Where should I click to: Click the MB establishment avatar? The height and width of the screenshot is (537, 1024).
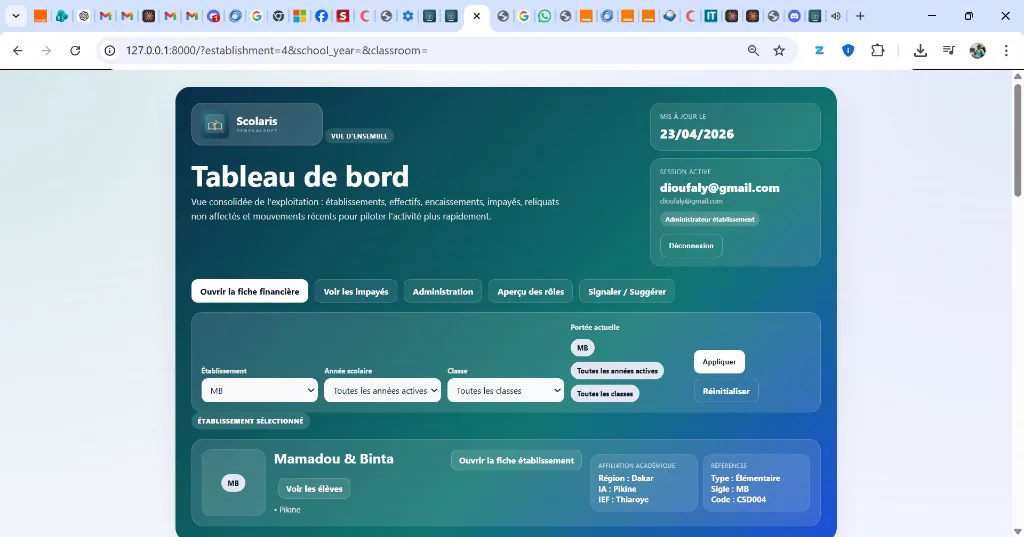point(233,483)
